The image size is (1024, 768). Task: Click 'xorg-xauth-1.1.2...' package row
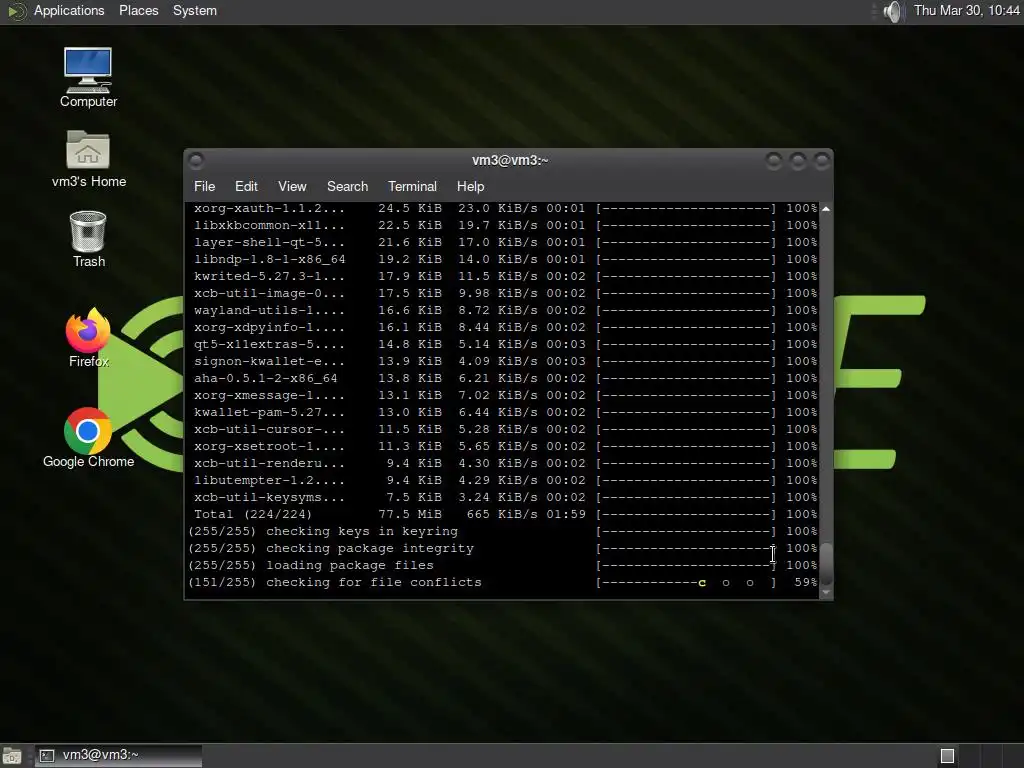[503, 208]
